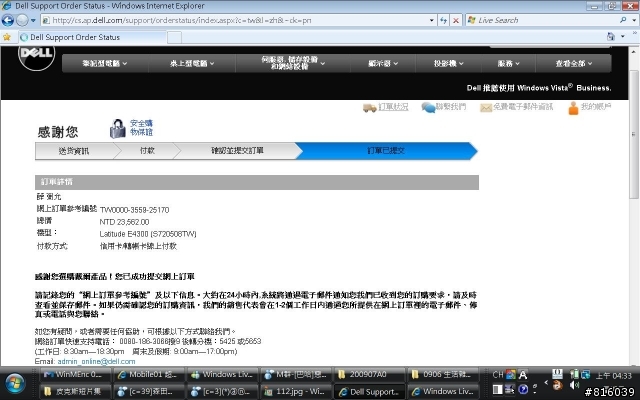This screenshot has width=640, height=400.
Task: Switch to [c=39]森田 chat taskbar button
Action: tap(149, 391)
